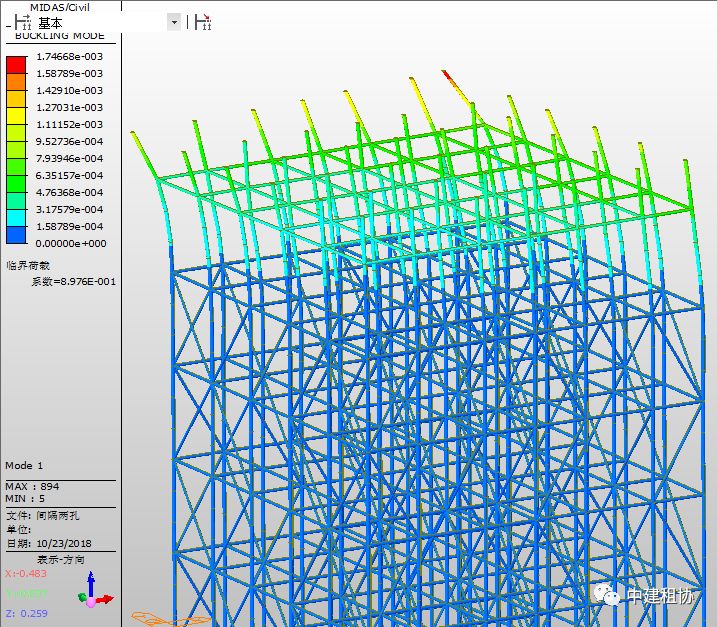Click the legend value 6.35157e-004

point(70,175)
